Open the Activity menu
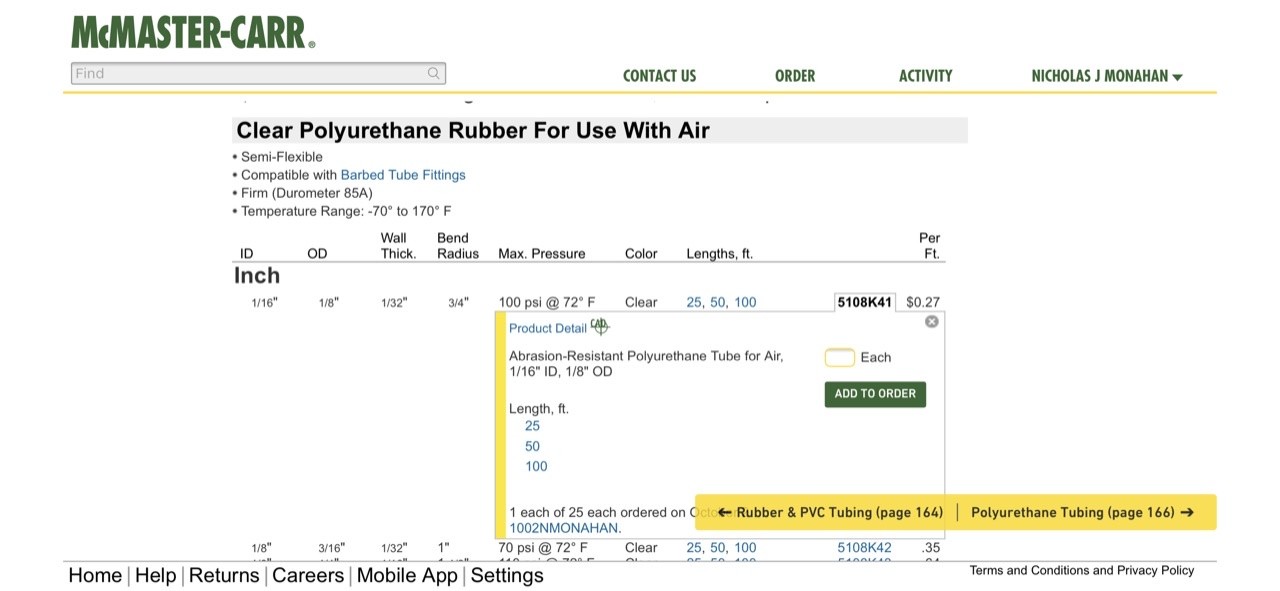 coord(925,76)
